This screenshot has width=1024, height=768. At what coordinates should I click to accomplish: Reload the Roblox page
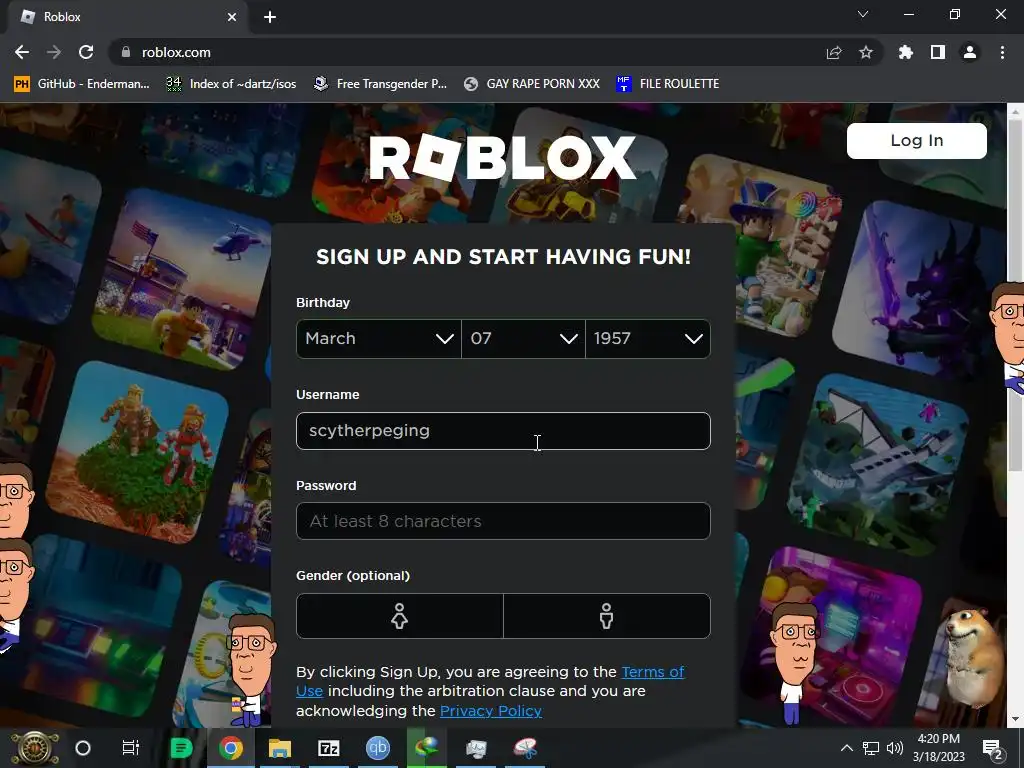coord(86,52)
